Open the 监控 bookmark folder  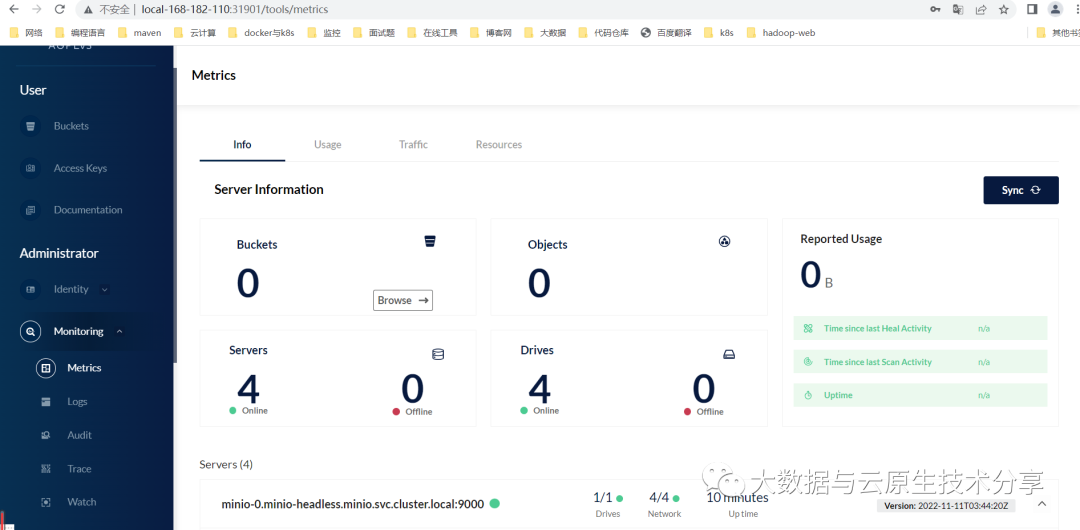pos(324,32)
